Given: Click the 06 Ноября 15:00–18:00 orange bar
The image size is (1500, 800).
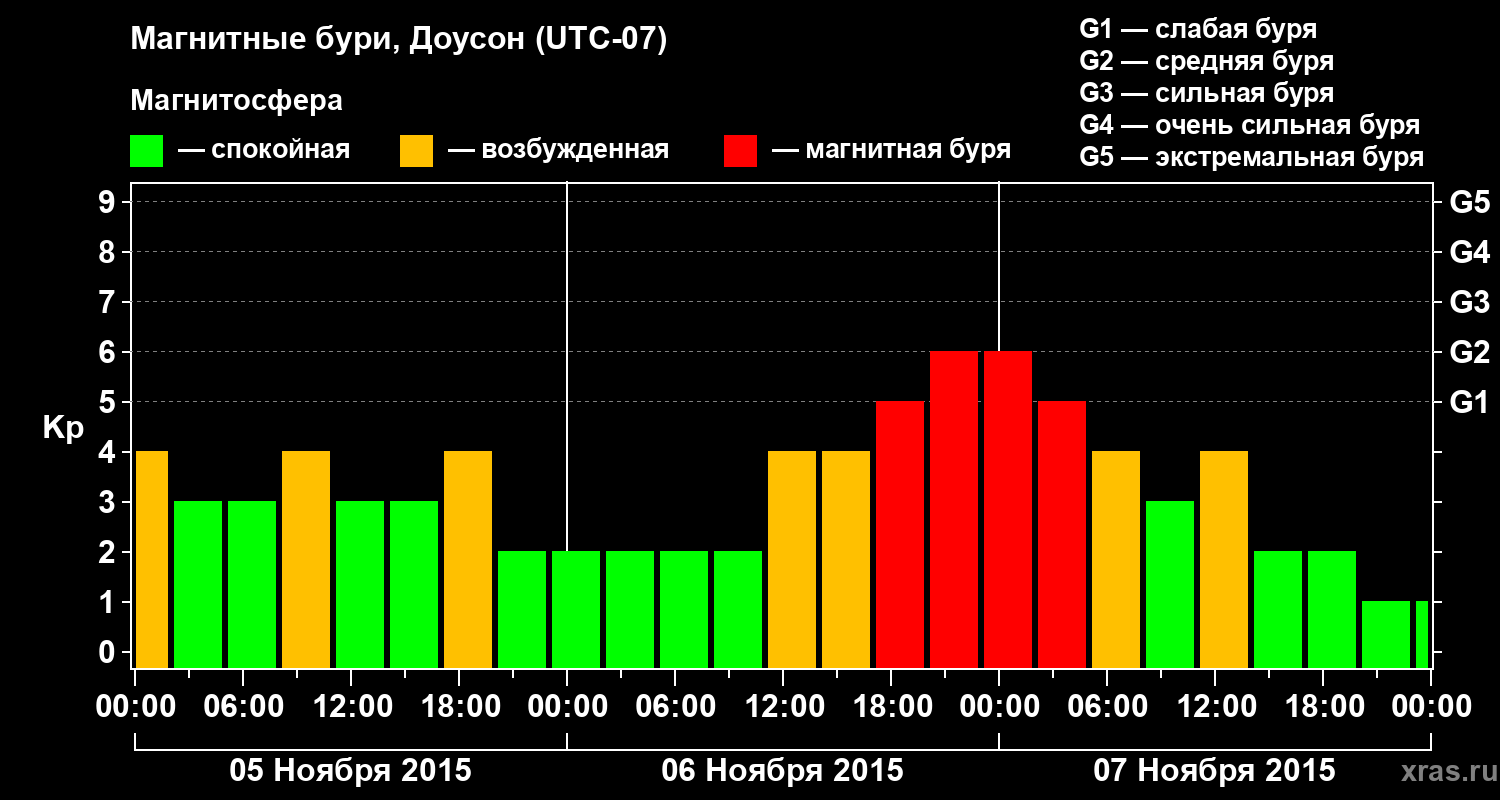Looking at the screenshot, I should point(846,559).
